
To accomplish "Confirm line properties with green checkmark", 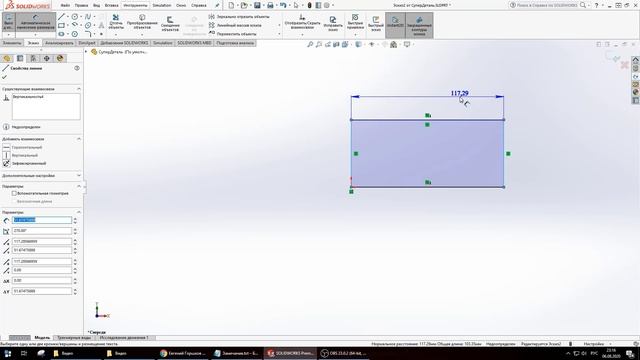I will click(x=4, y=77).
